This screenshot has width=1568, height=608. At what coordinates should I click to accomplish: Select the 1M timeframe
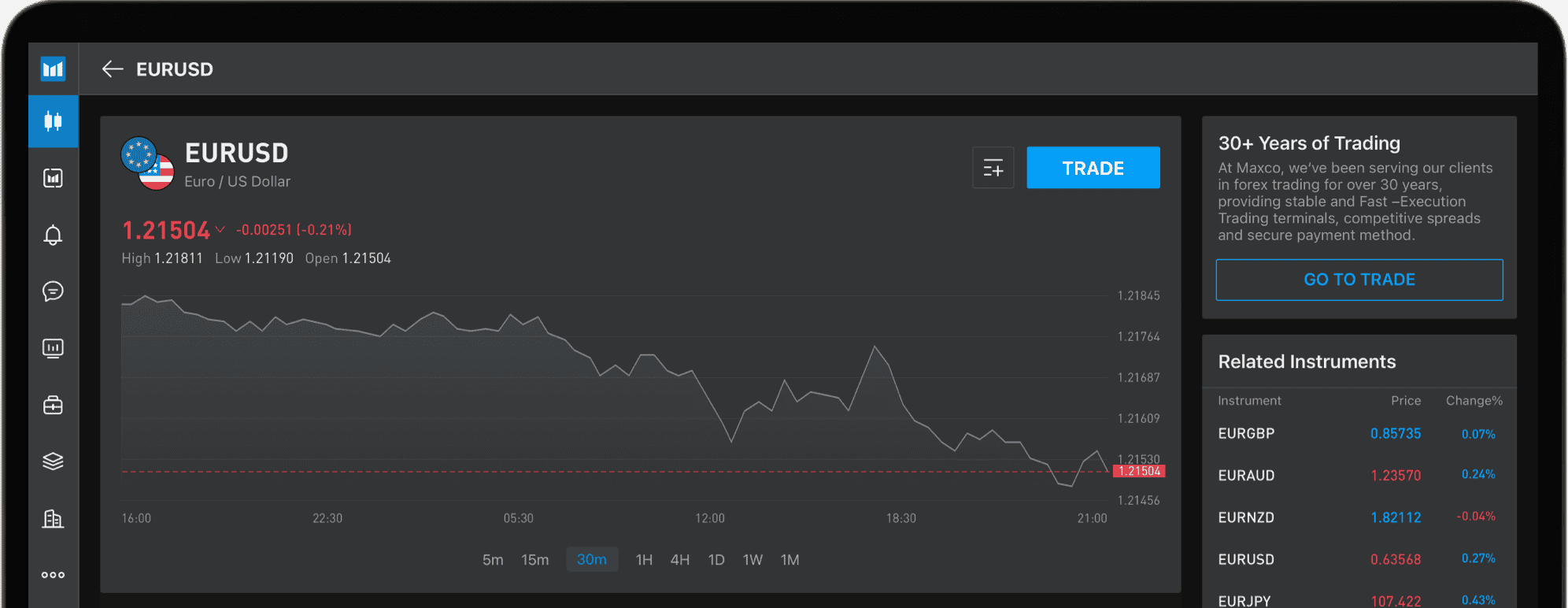point(790,560)
